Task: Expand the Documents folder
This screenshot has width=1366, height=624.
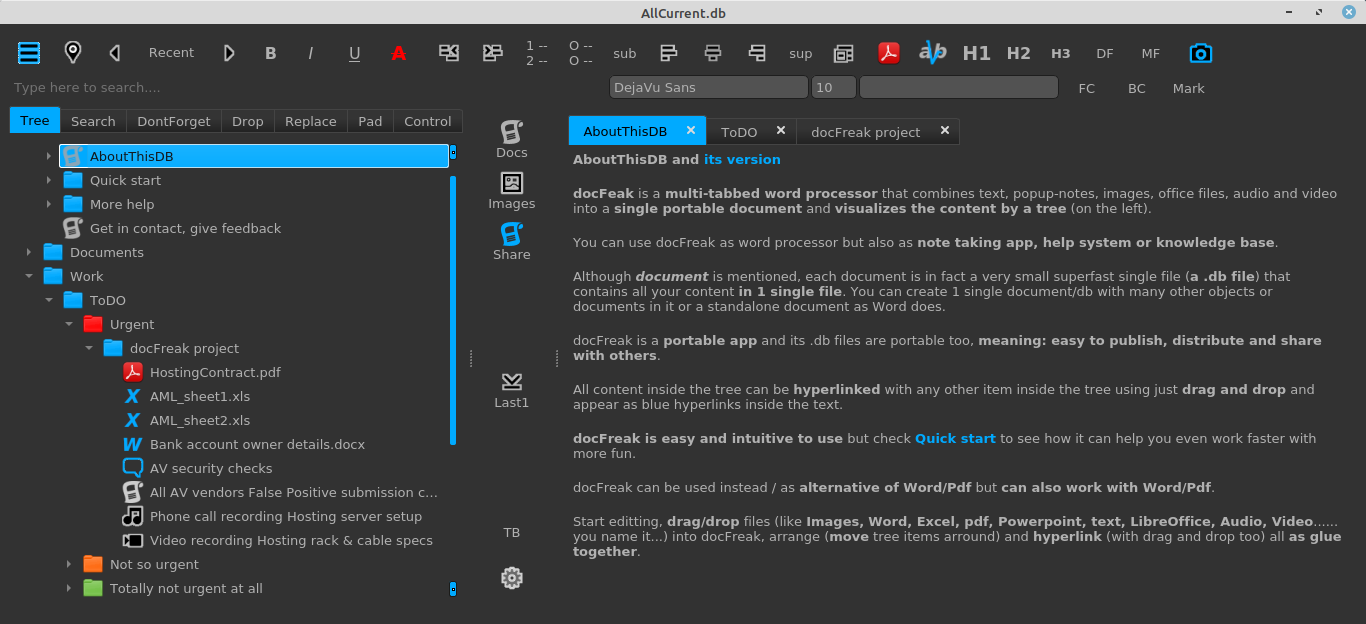Action: pyautogui.click(x=28, y=252)
